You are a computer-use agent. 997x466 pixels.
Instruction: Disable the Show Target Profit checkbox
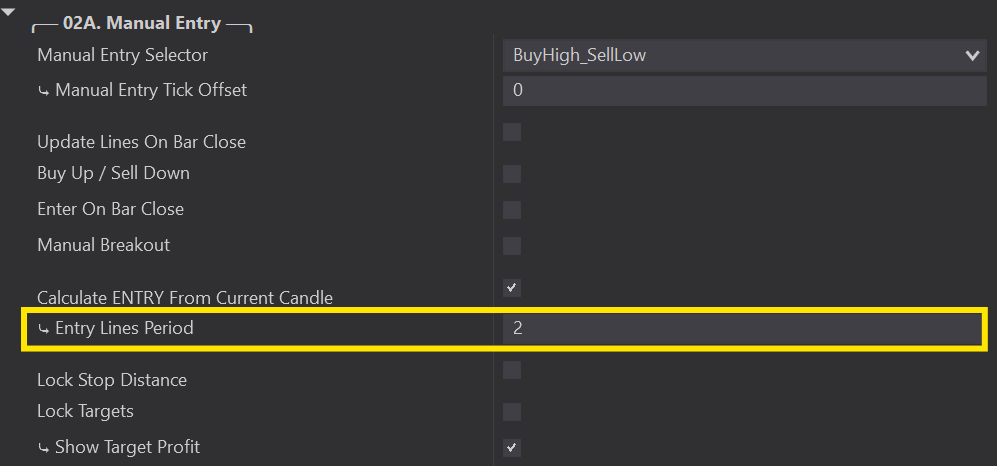512,447
